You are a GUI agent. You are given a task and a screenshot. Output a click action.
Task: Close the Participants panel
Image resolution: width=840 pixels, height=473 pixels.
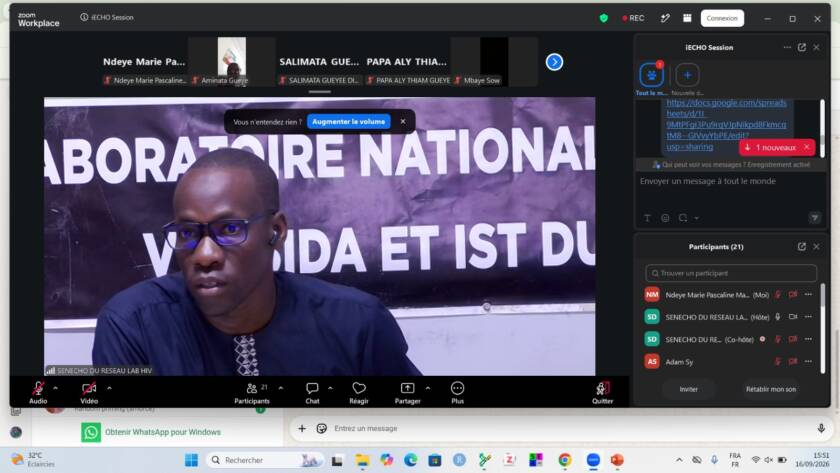816,246
